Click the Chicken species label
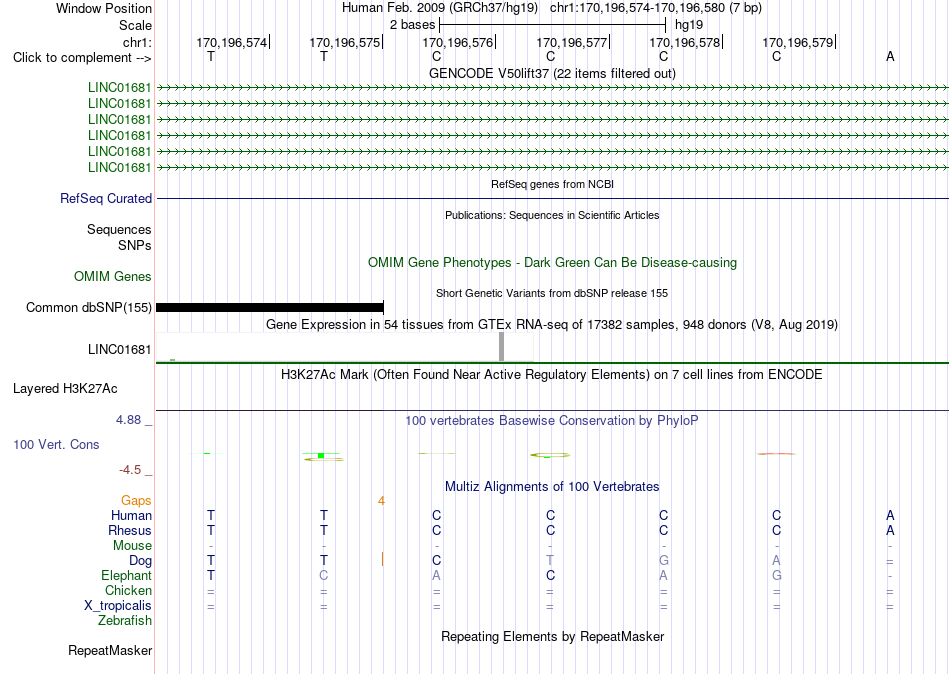The image size is (950, 674). [128, 590]
